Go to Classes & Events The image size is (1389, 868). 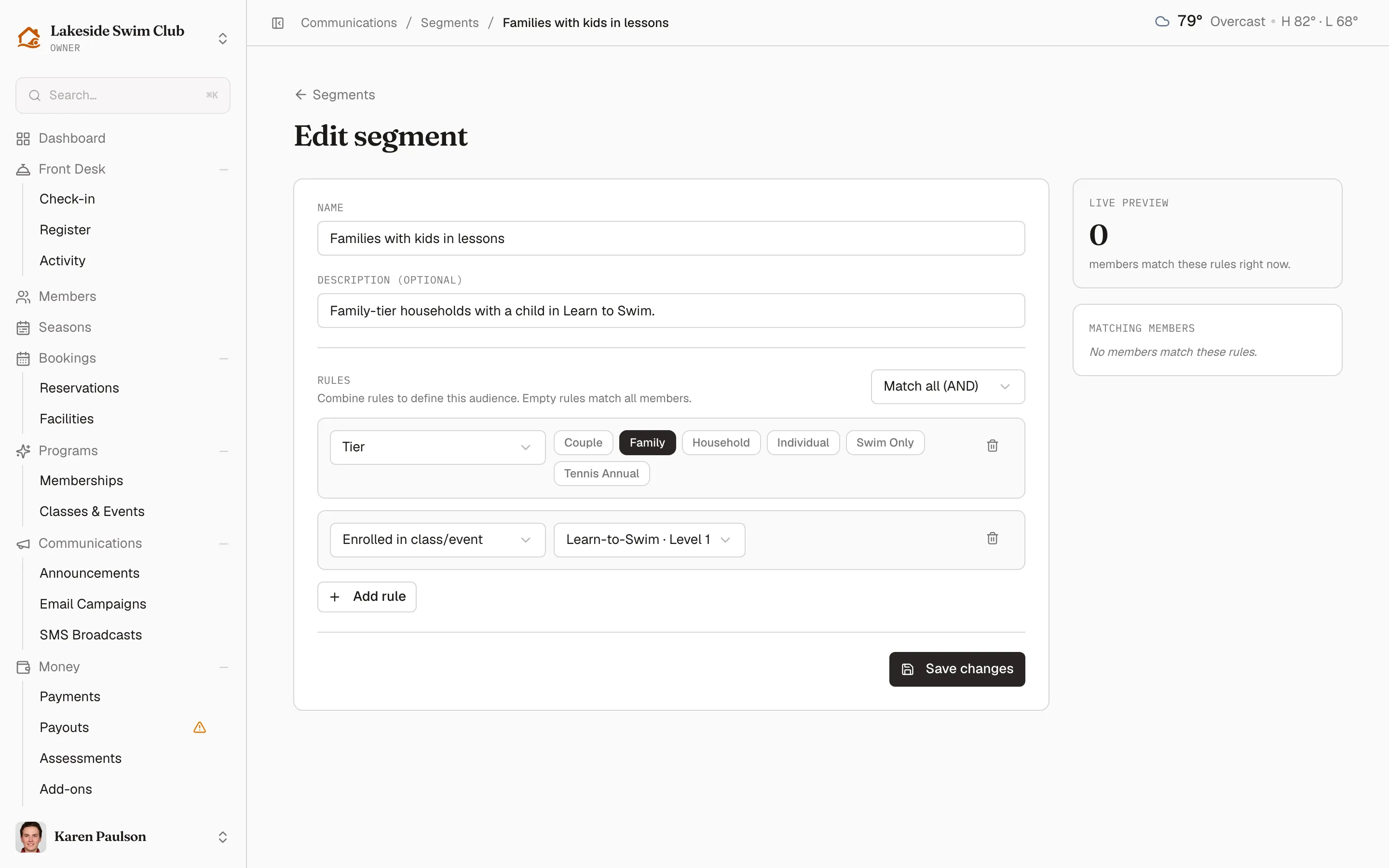point(92,512)
